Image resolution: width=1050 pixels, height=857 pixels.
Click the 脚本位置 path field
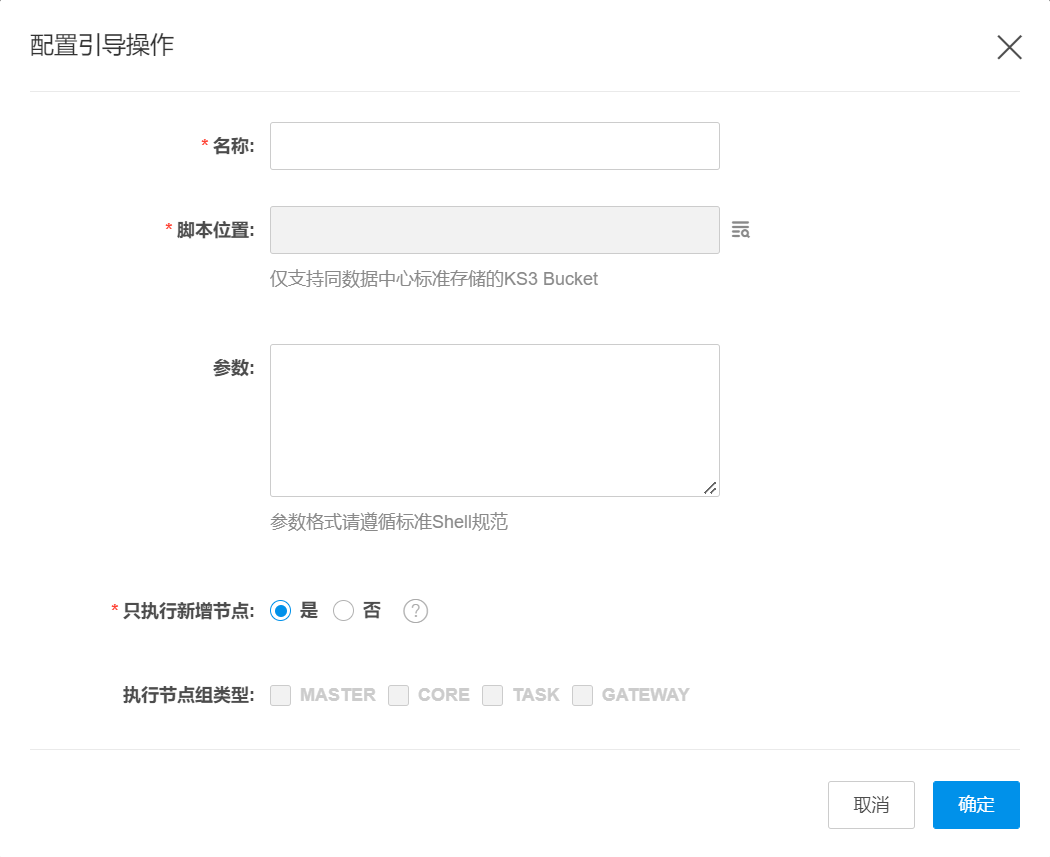tap(494, 230)
